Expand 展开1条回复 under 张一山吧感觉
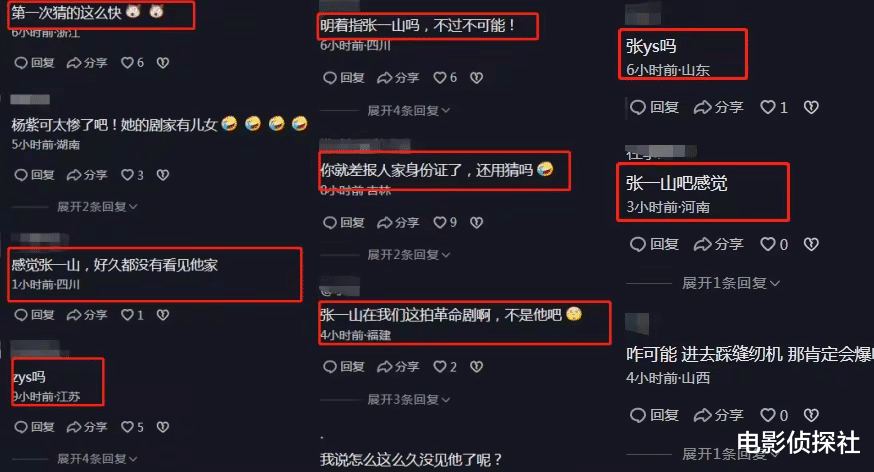The height and width of the screenshot is (472, 874). click(730, 283)
